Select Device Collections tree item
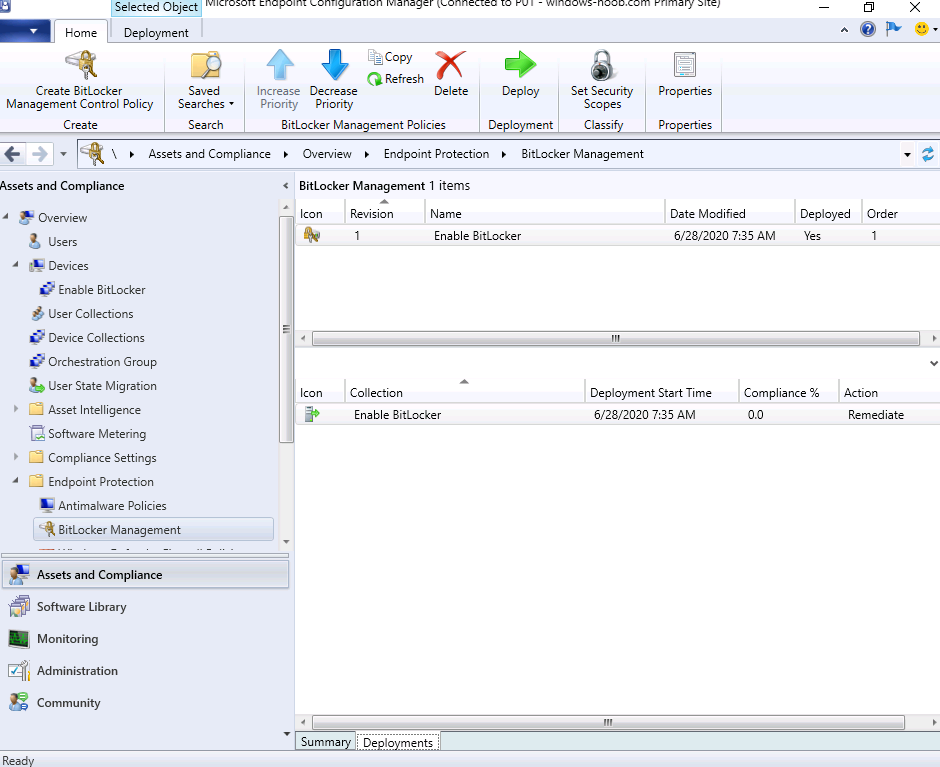The width and height of the screenshot is (940, 767). [x=96, y=338]
